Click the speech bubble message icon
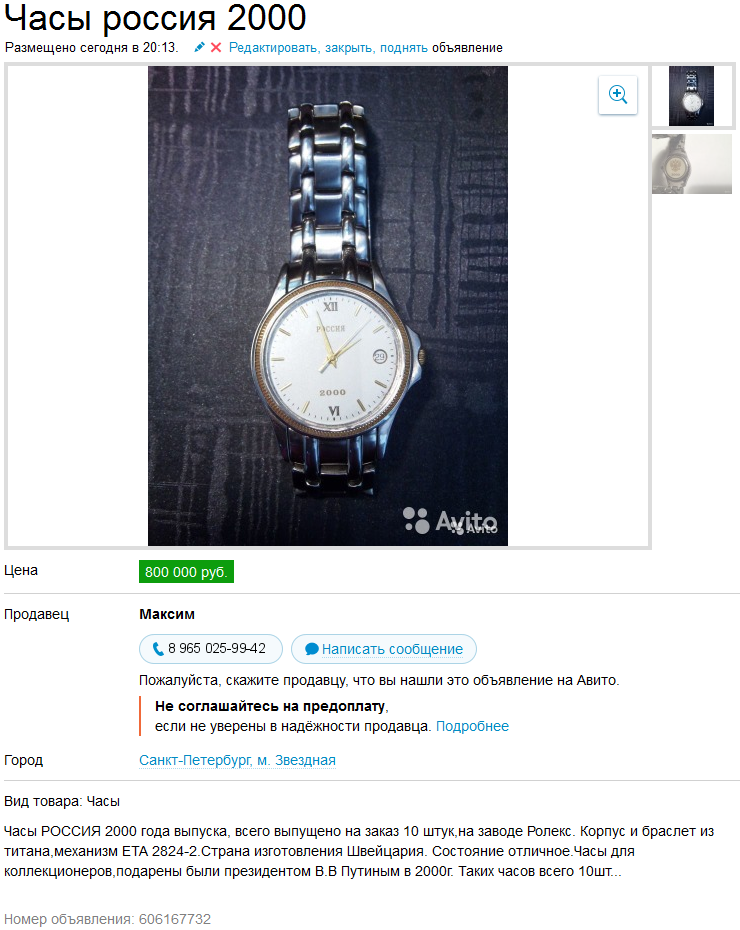 (312, 649)
